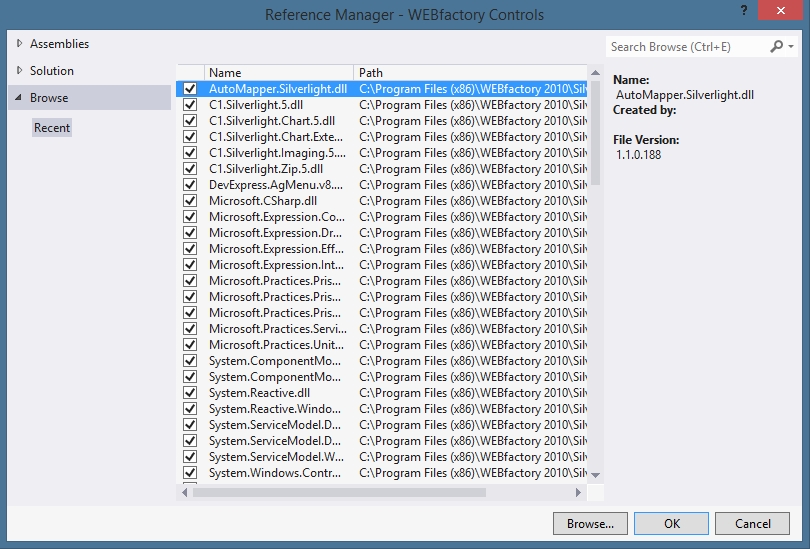Expand the Solution category
The width and height of the screenshot is (810, 549).
coord(20,71)
